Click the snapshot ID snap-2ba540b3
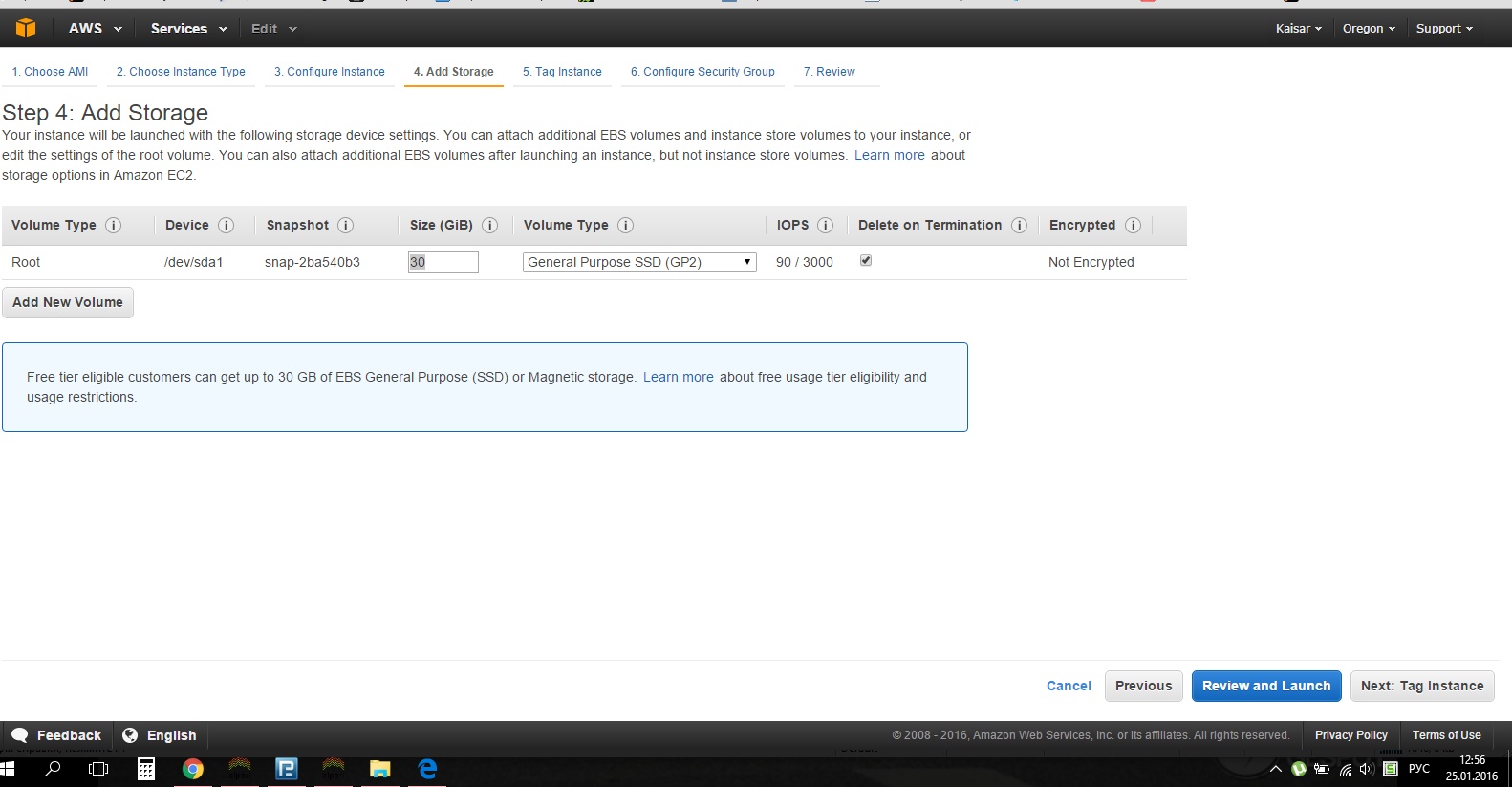 coord(313,262)
